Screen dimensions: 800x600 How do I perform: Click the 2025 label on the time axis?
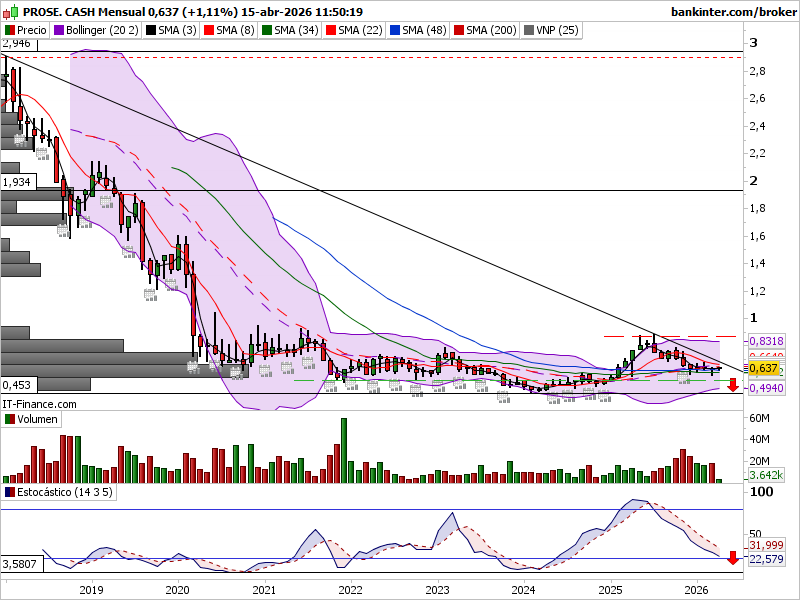tap(610, 590)
